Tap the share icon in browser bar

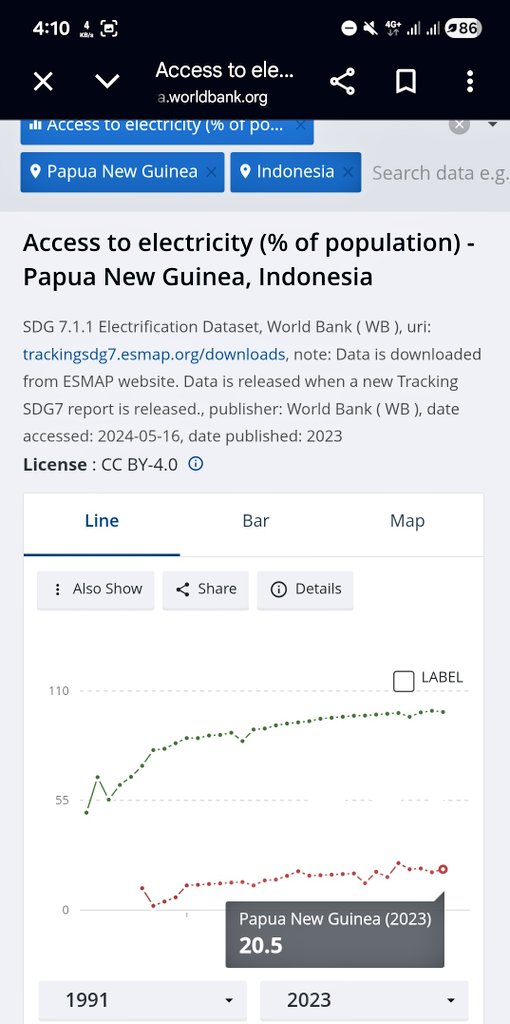342,82
